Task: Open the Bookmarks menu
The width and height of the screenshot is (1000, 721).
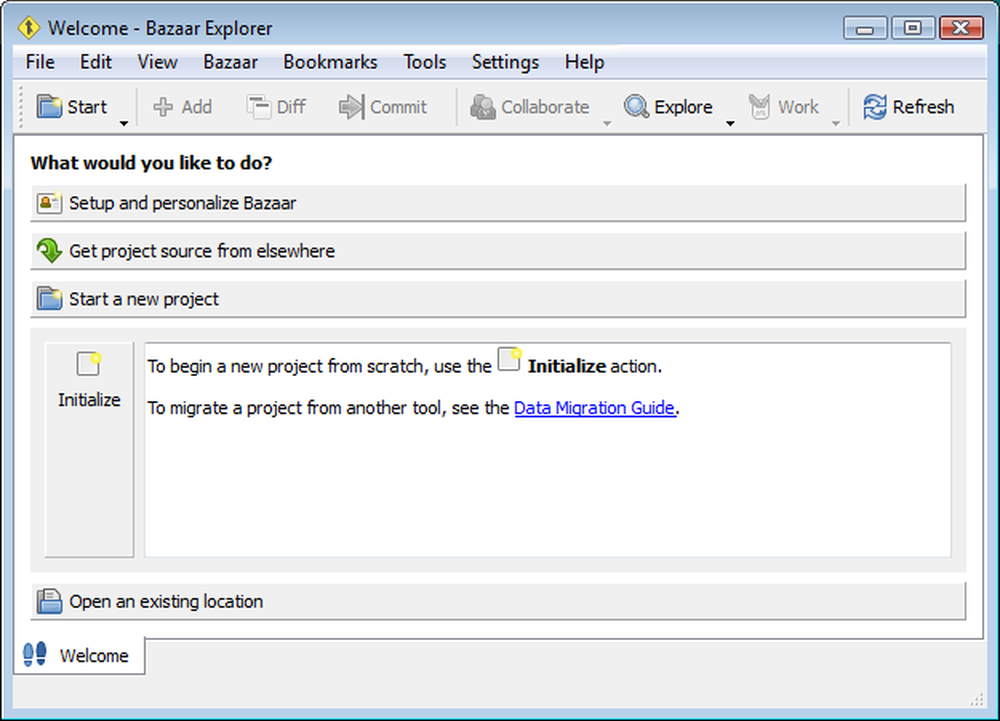Action: 330,62
